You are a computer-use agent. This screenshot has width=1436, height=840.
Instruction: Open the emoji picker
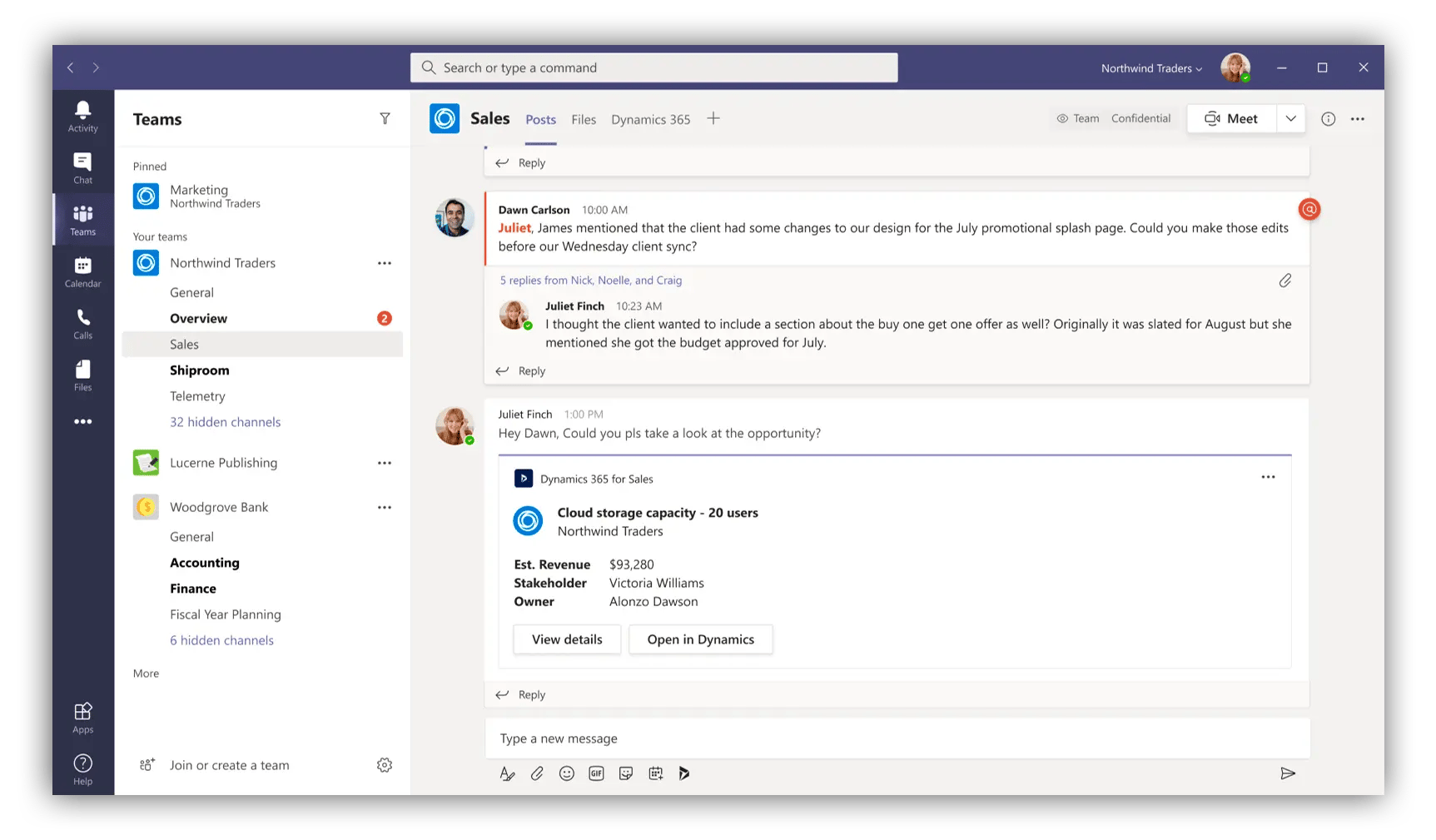(x=567, y=773)
